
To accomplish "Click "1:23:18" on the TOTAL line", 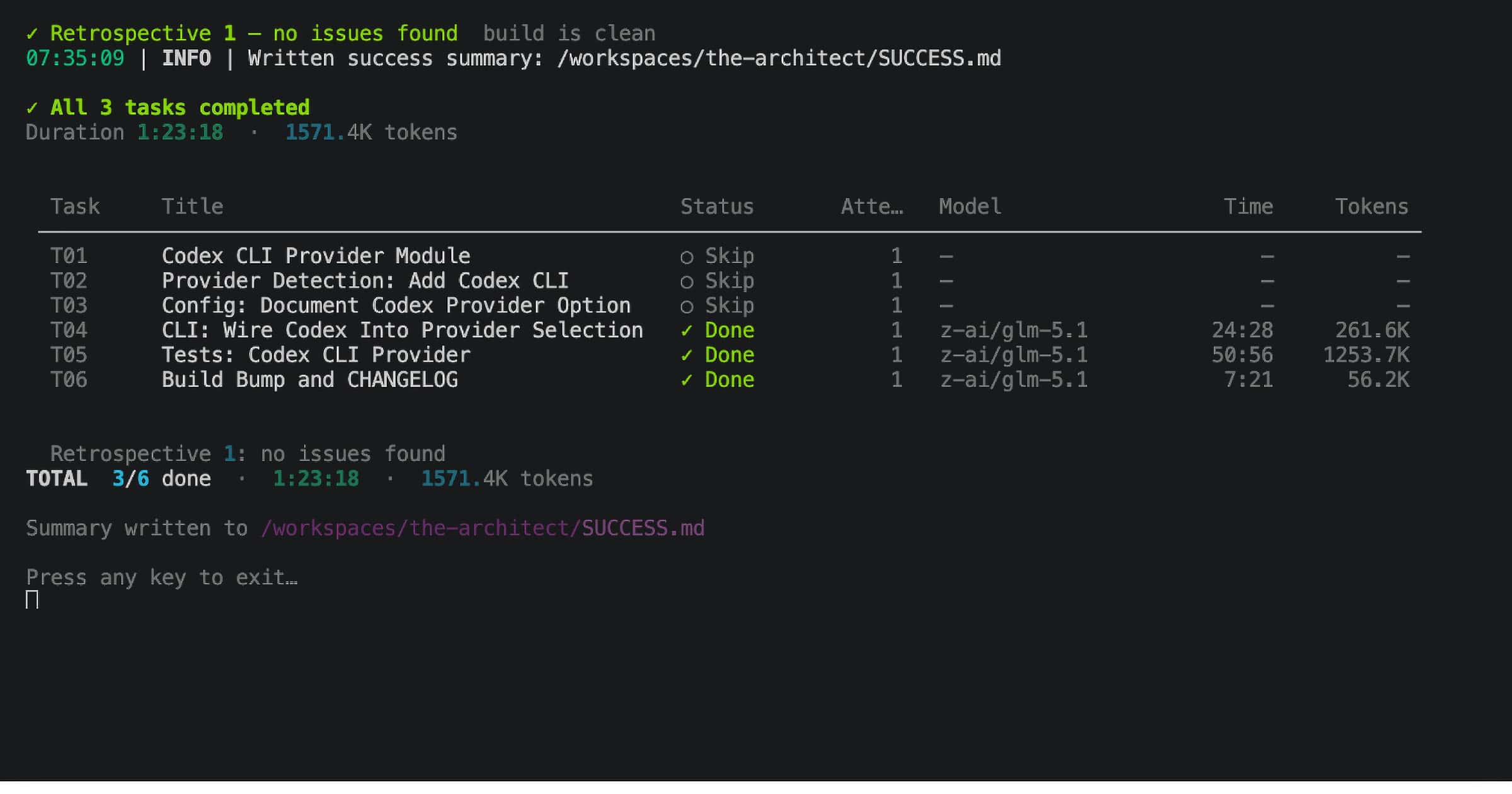I will (x=316, y=478).
